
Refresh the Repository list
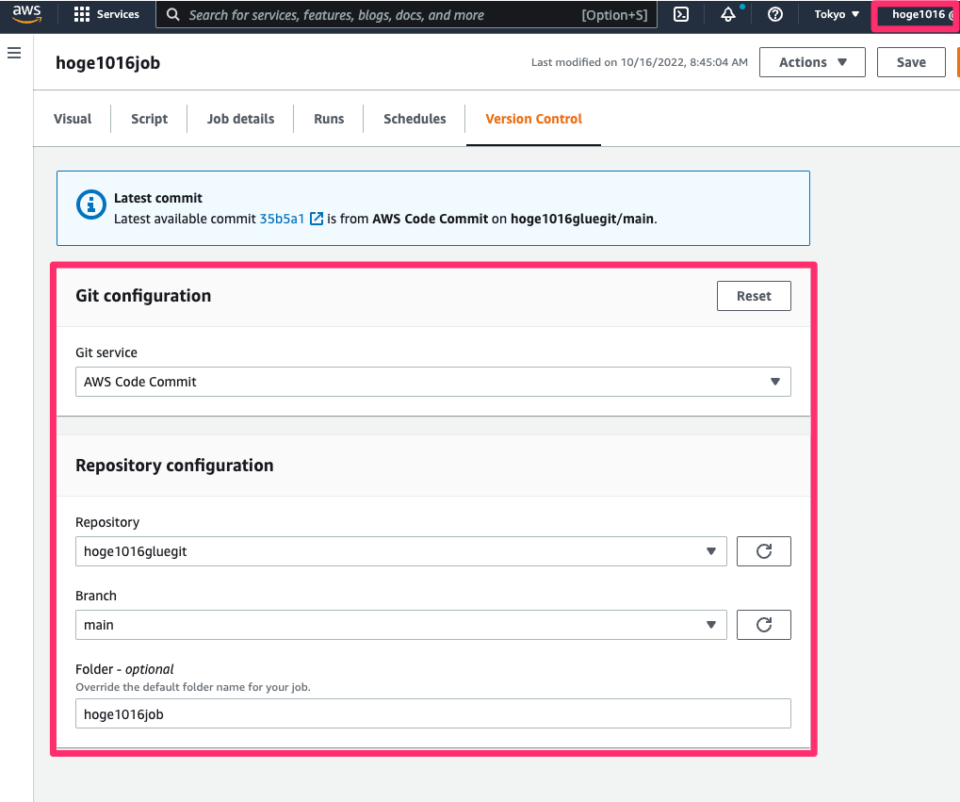[763, 551]
